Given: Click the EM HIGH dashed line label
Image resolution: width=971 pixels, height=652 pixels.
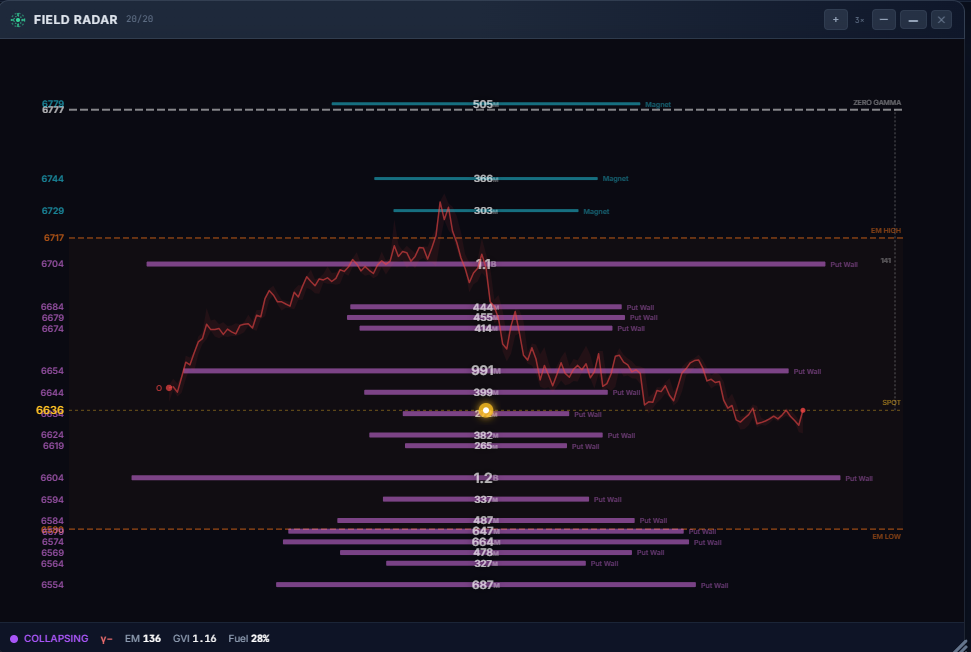Looking at the screenshot, I should [x=886, y=229].
